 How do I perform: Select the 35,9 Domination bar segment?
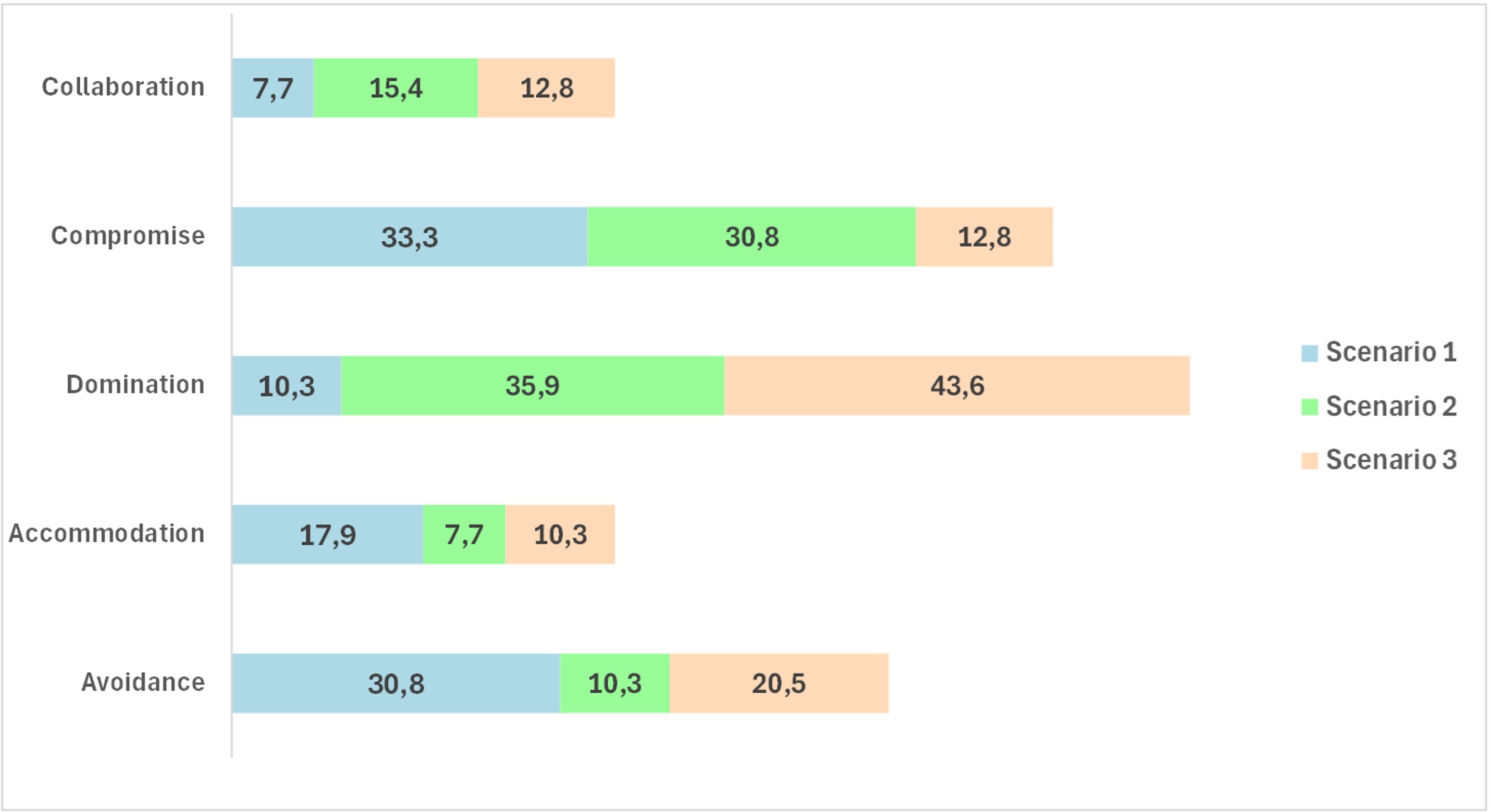point(532,385)
